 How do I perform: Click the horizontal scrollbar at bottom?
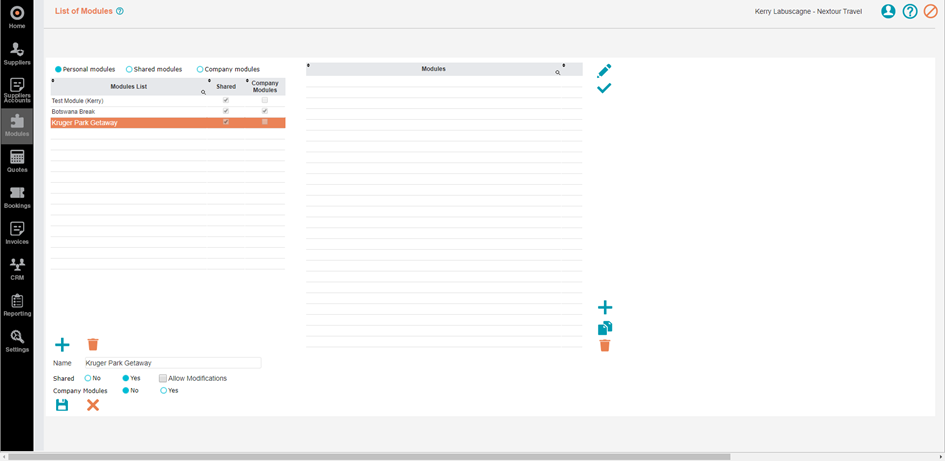(369, 457)
